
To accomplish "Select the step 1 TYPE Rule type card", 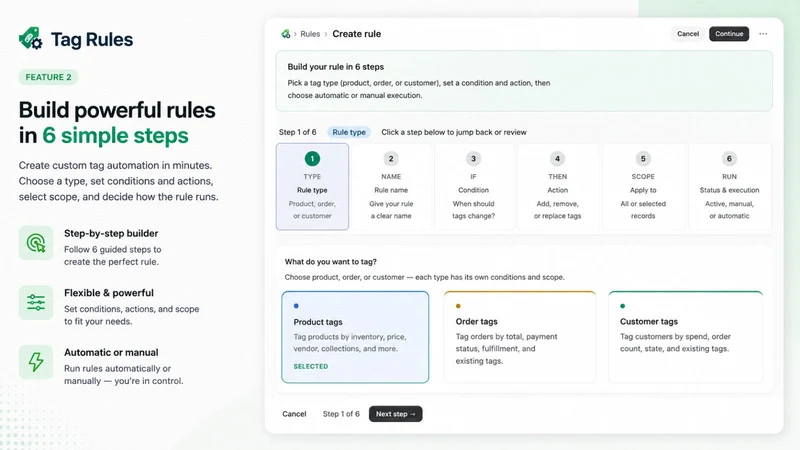I will [312, 186].
